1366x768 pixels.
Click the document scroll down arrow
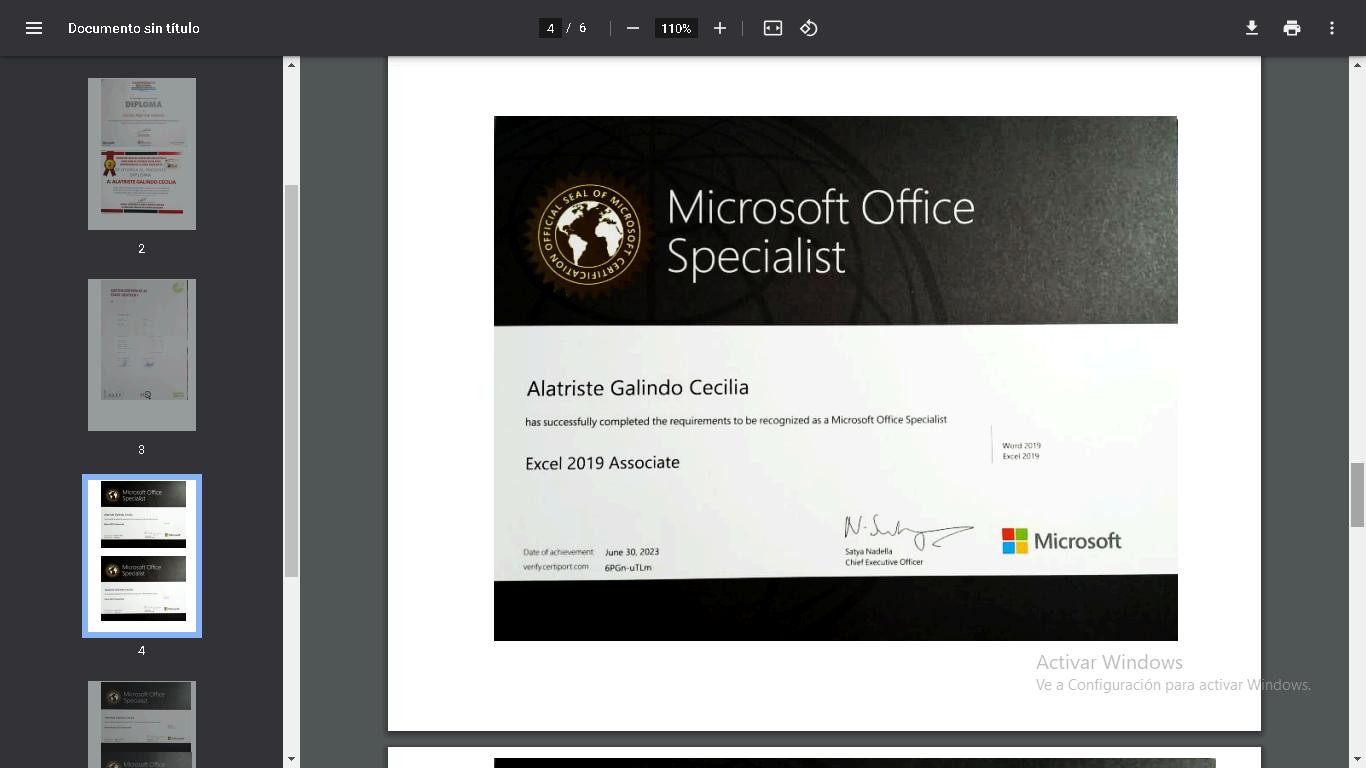1357,759
